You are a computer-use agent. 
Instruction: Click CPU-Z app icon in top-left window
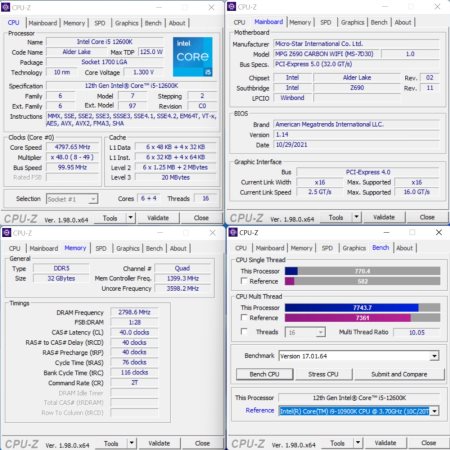click(6, 7)
